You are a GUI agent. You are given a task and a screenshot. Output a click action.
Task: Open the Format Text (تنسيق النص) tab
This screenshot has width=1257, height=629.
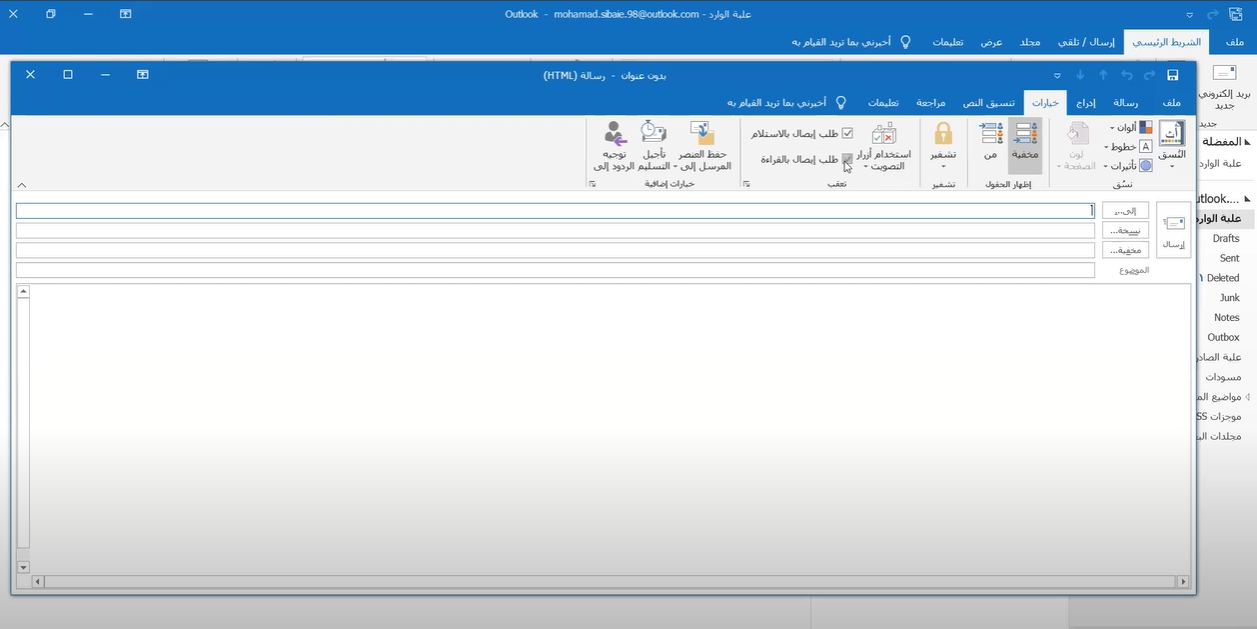(988, 103)
